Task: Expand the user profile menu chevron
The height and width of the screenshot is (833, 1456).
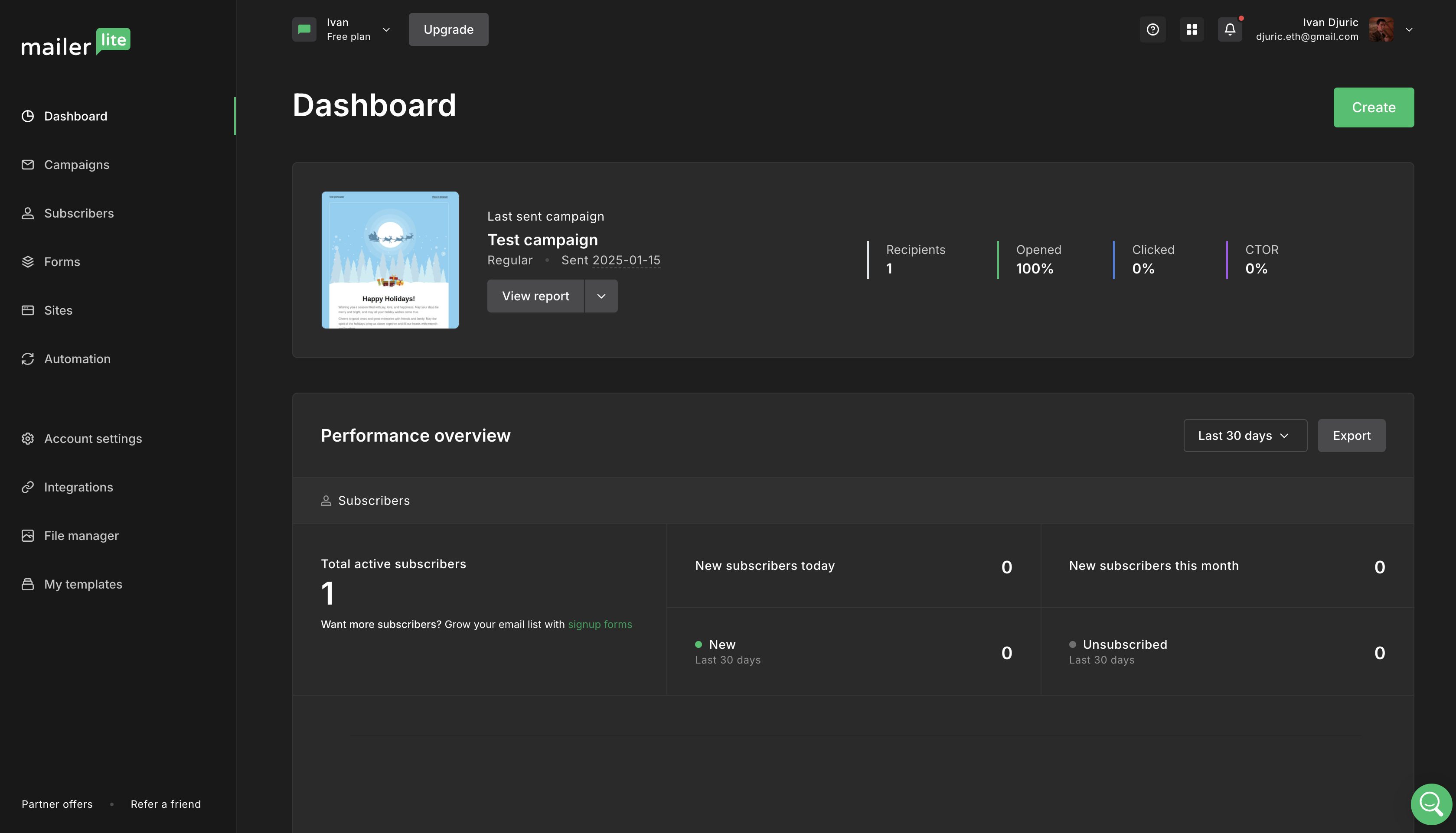Action: [x=1409, y=29]
